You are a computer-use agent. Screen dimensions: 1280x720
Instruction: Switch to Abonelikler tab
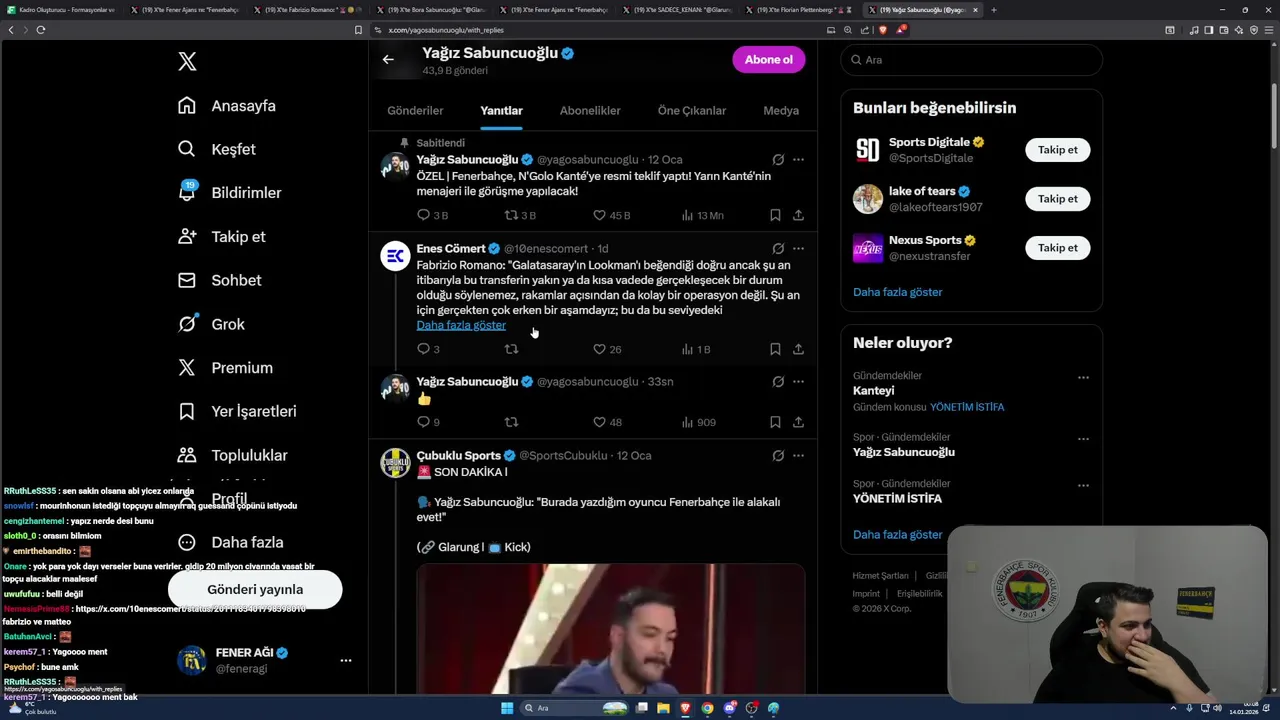point(590,111)
